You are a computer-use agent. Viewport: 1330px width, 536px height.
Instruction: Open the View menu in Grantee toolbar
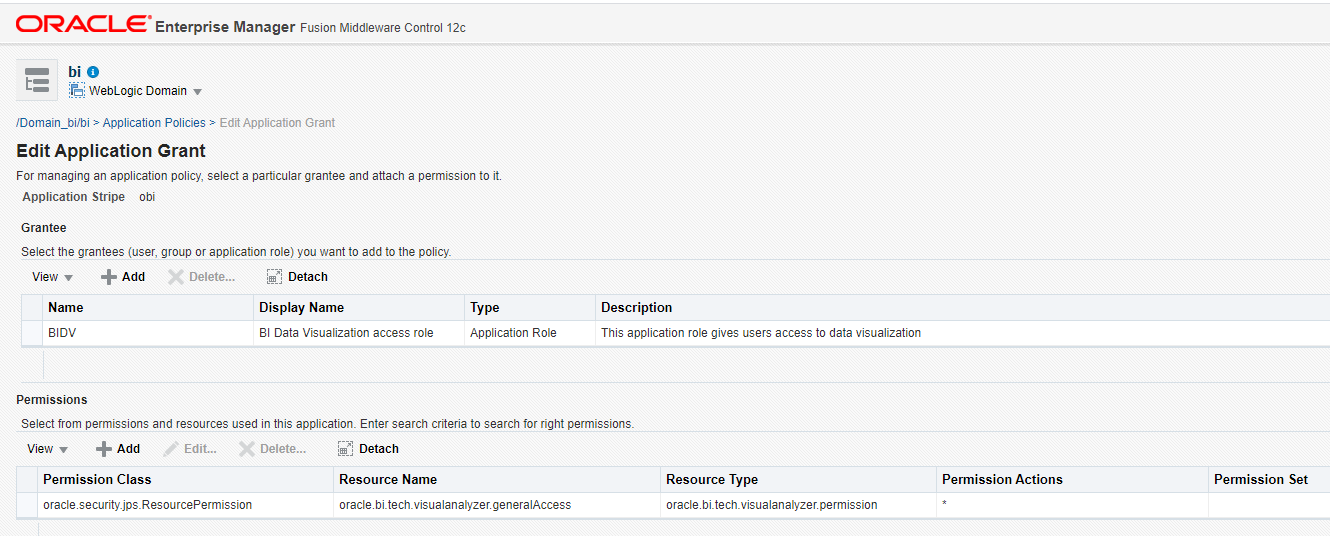tap(52, 277)
